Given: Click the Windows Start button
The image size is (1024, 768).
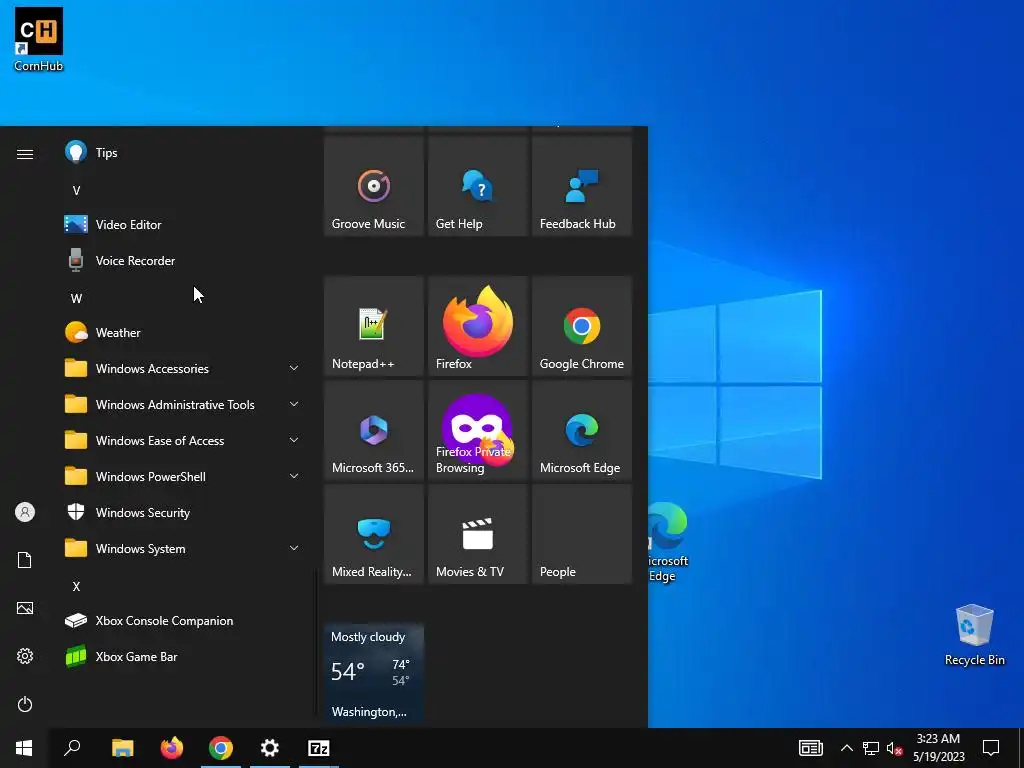Looking at the screenshot, I should coord(24,748).
